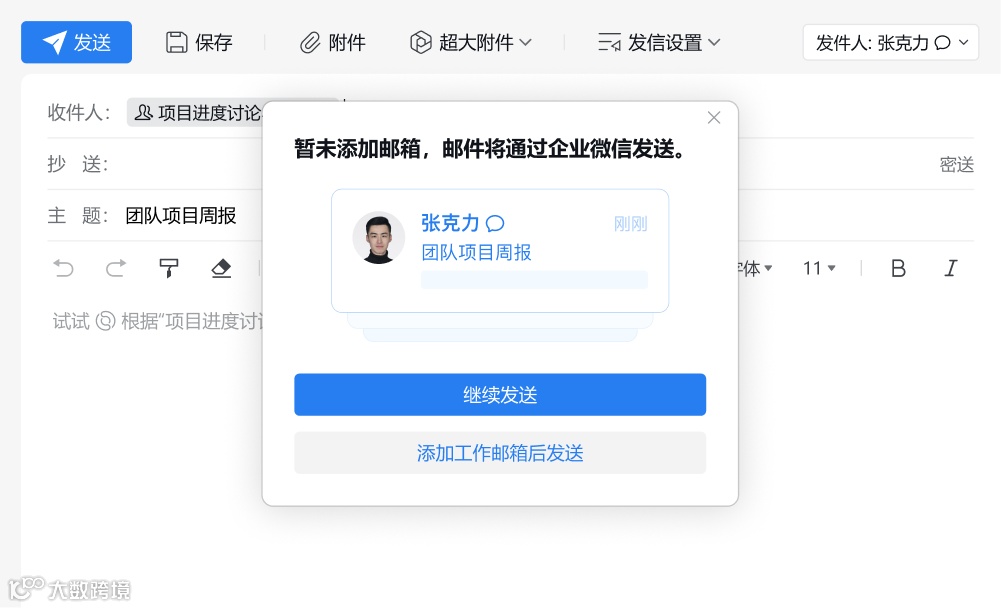Click 团队项目周报 text in preview card
The width and height of the screenshot is (1001, 608).
click(476, 252)
